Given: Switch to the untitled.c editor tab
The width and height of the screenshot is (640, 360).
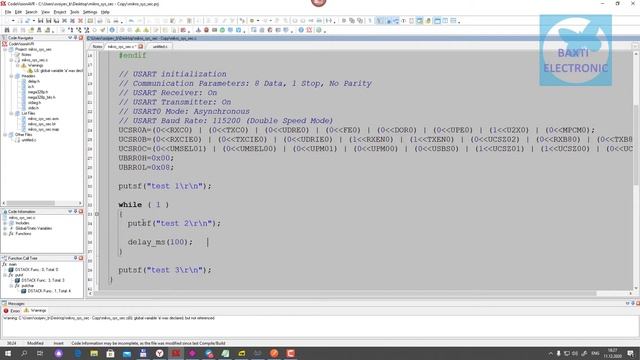Looking at the screenshot, I should tap(160, 47).
